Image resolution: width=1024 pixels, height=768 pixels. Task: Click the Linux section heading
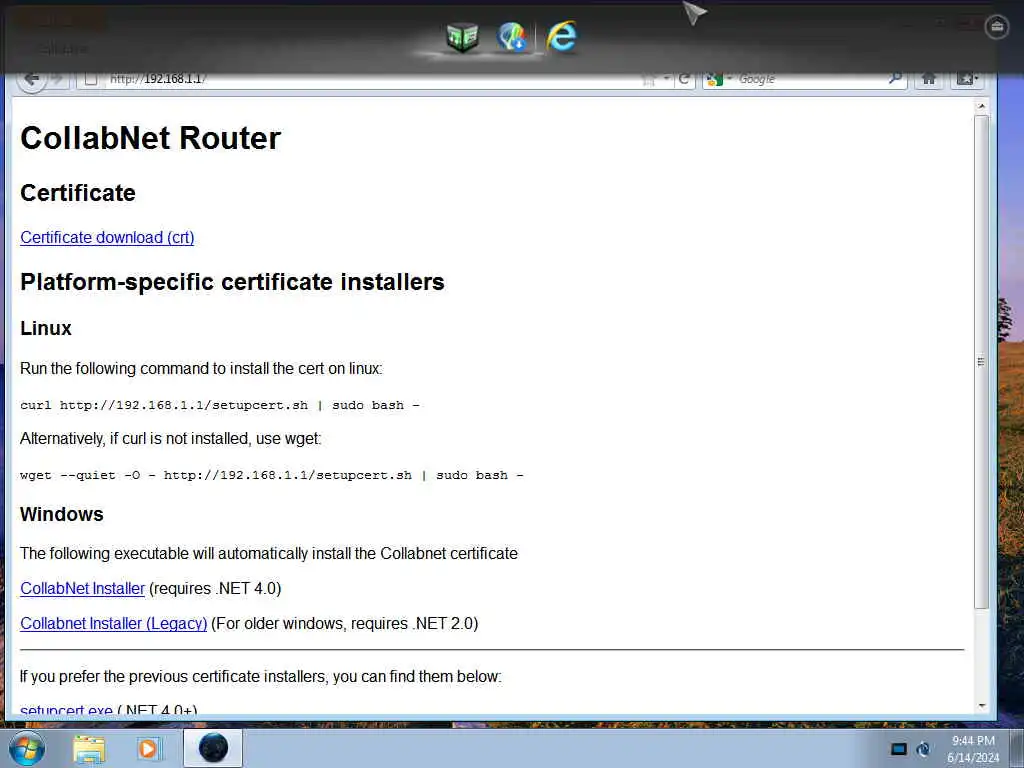click(46, 328)
